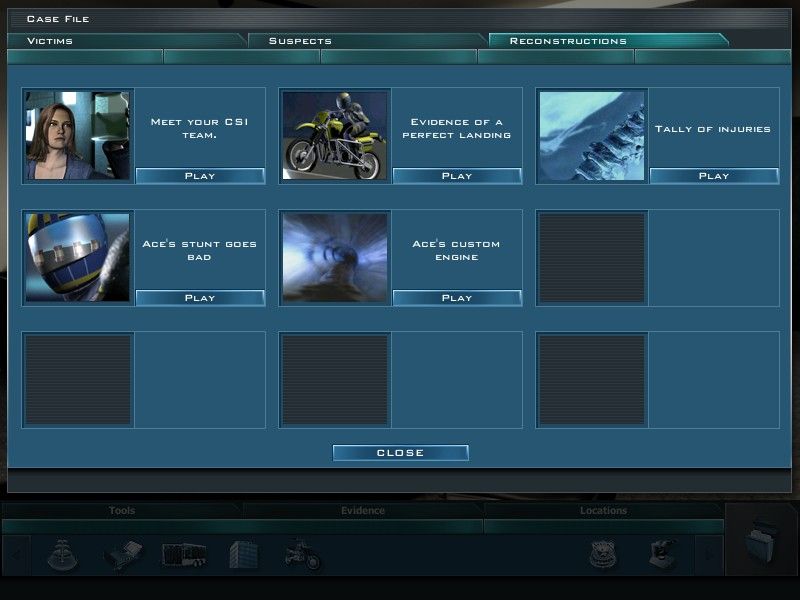Play 'Evidence of a perfect landing' reconstruction
Screen dimensions: 800x600
457,176
